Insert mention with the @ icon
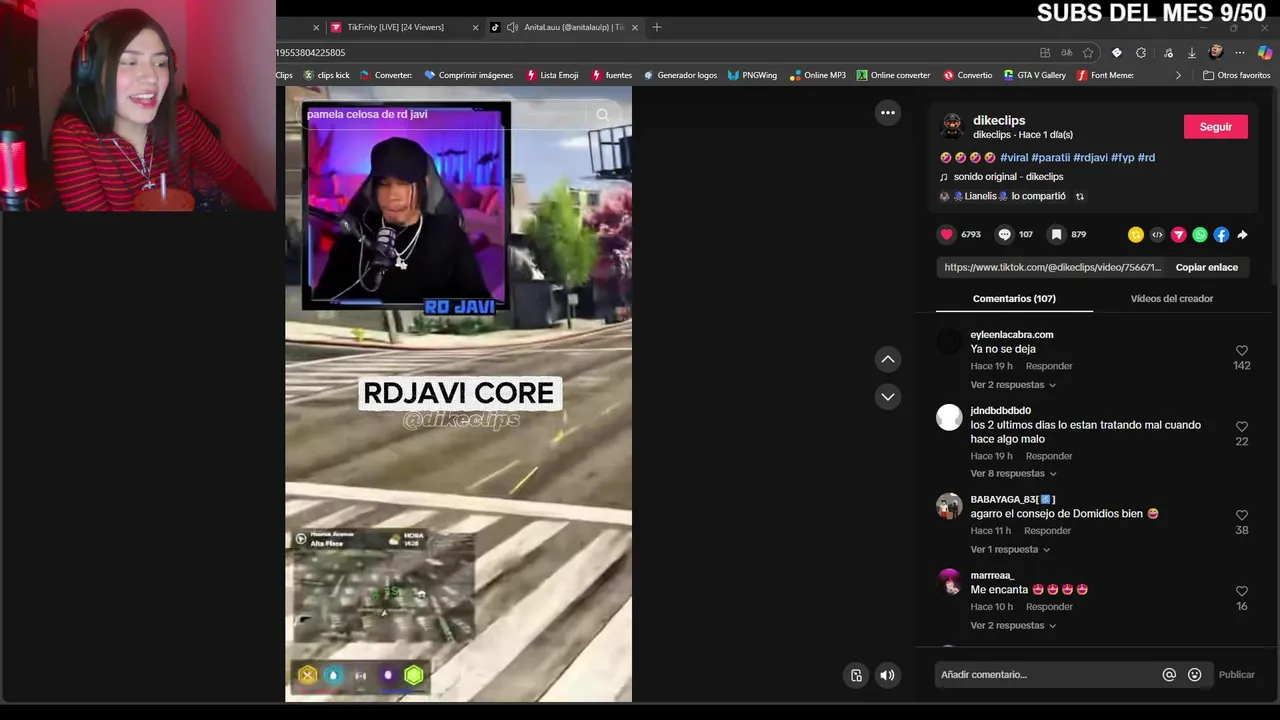1280x720 pixels. (1169, 675)
